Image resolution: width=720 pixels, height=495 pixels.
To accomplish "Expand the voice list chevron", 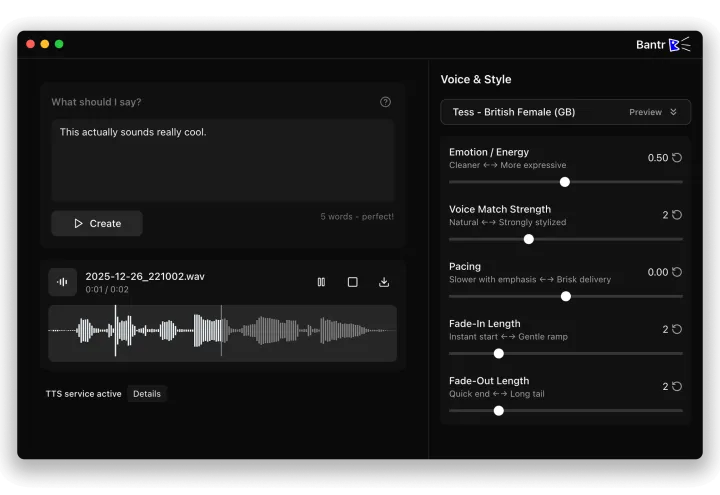I will tap(673, 112).
